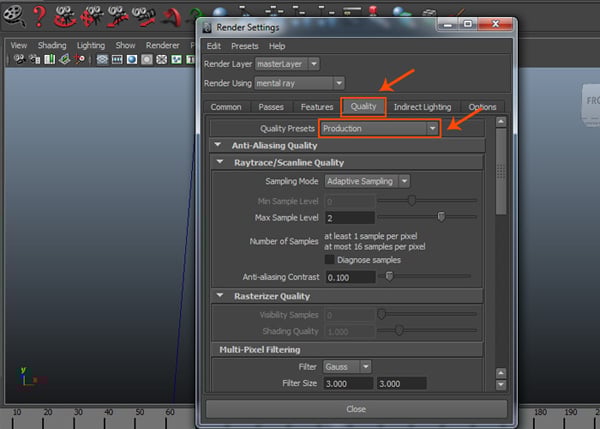Open the viewport View menu
The width and height of the screenshot is (600, 429).
tap(19, 45)
